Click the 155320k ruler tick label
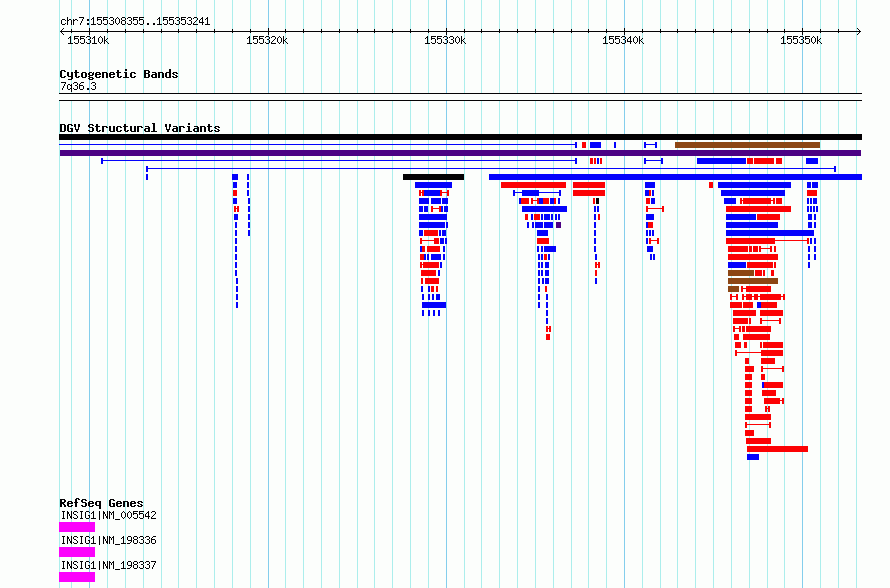This screenshot has height=588, width=890. 267,40
